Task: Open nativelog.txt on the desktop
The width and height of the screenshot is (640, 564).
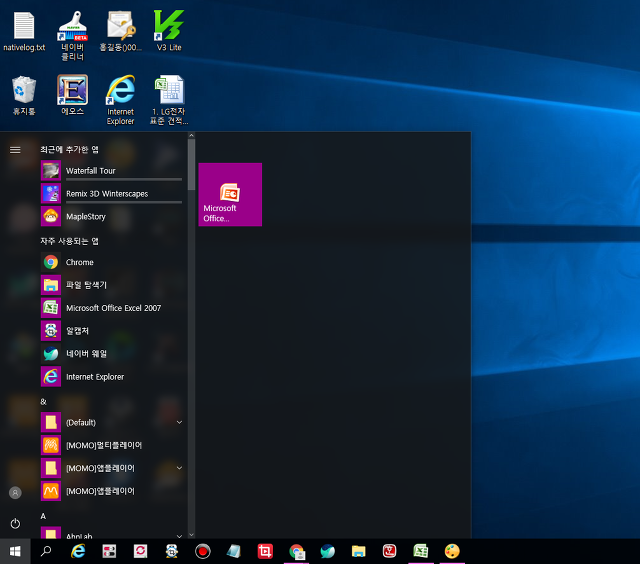Action: [24, 32]
